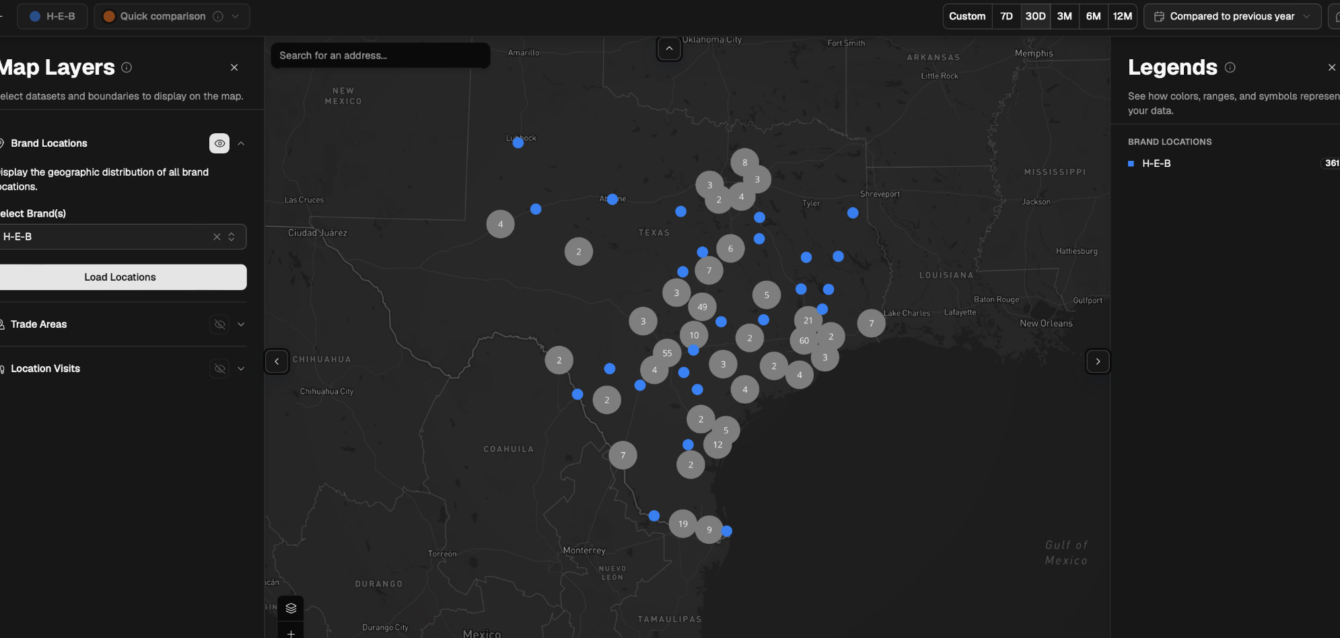Click the blue location dot at Abilene
The width and height of the screenshot is (1340, 638).
612,199
